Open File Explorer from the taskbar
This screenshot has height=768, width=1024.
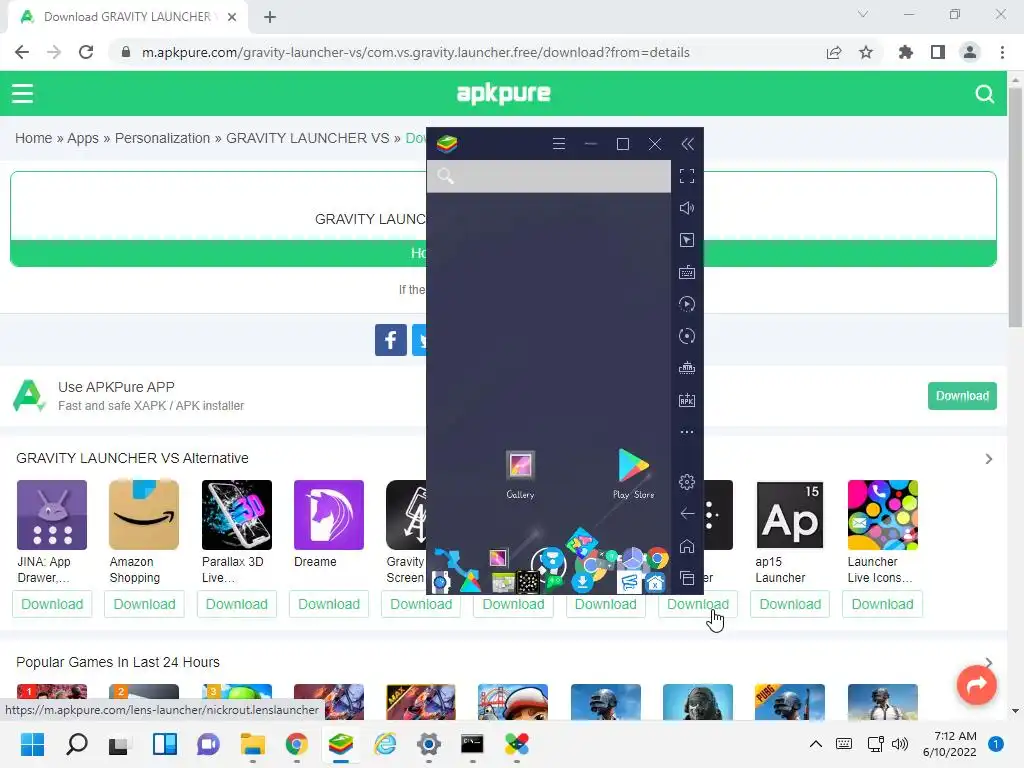coord(253,744)
